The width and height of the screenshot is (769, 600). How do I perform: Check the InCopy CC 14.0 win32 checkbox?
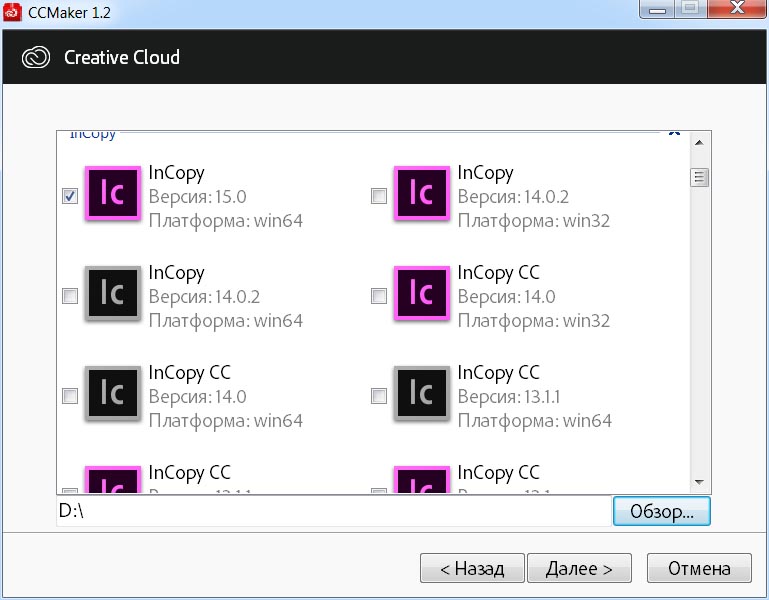coord(379,296)
